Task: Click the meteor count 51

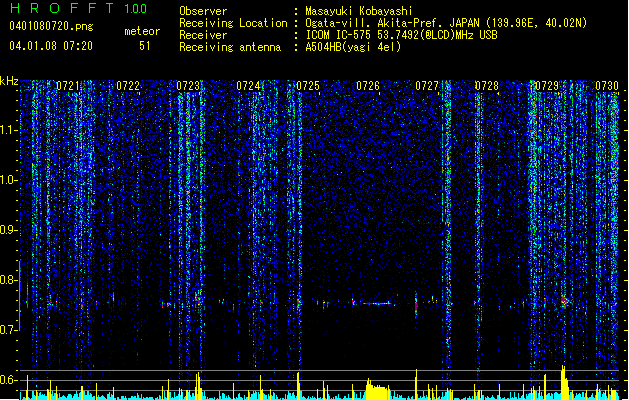Action: pos(144,46)
